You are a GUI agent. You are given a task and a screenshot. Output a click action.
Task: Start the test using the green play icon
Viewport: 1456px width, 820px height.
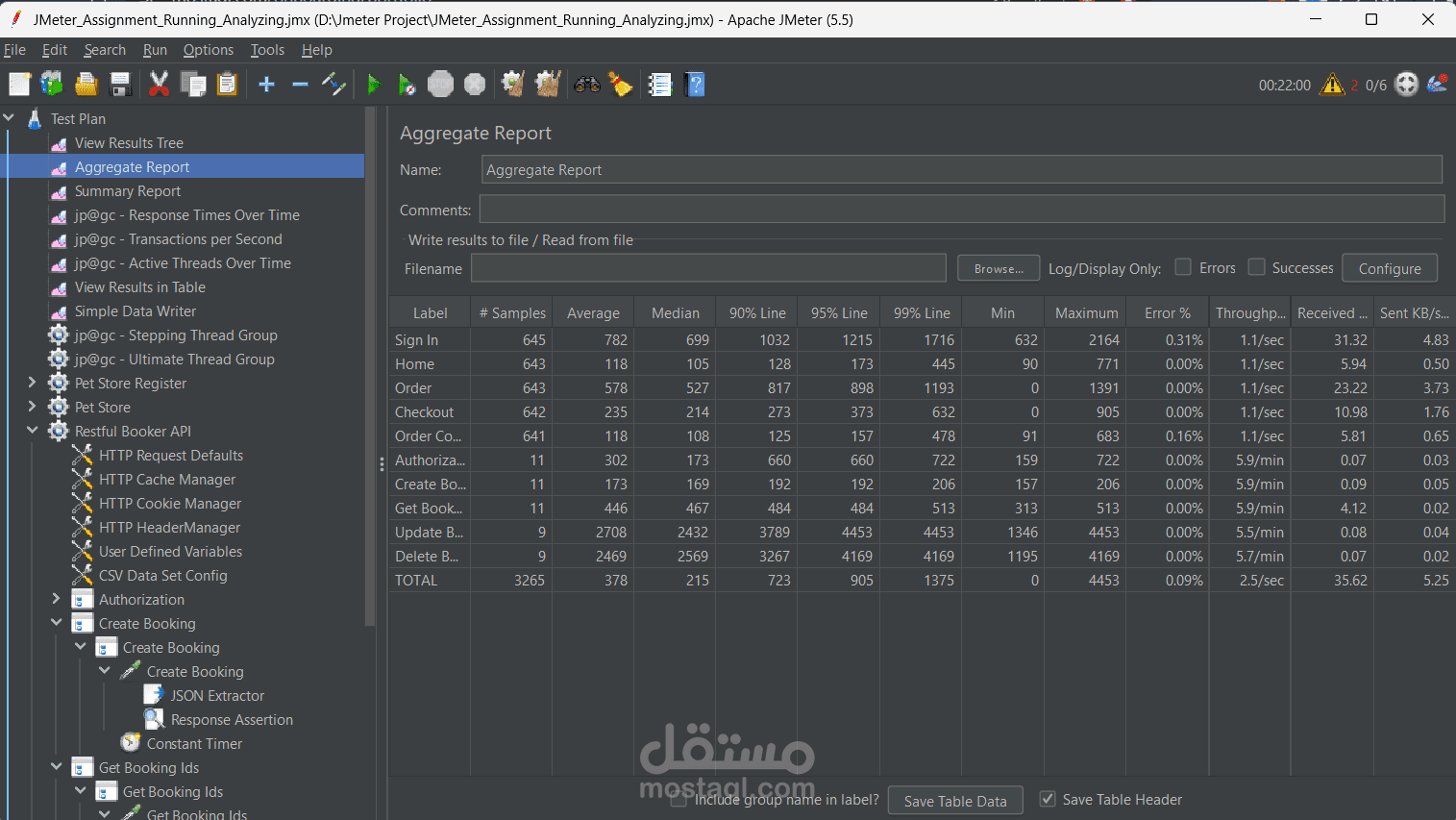pos(374,84)
